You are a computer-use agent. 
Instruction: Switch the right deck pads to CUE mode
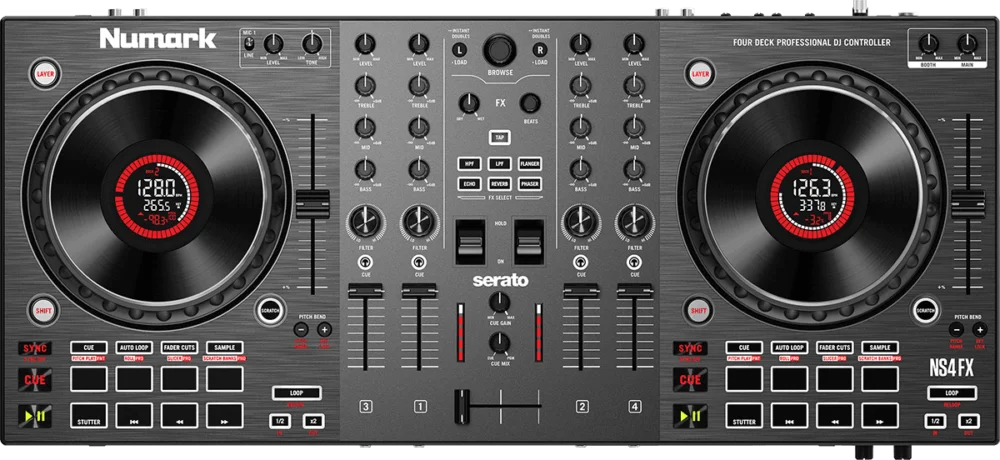744,348
